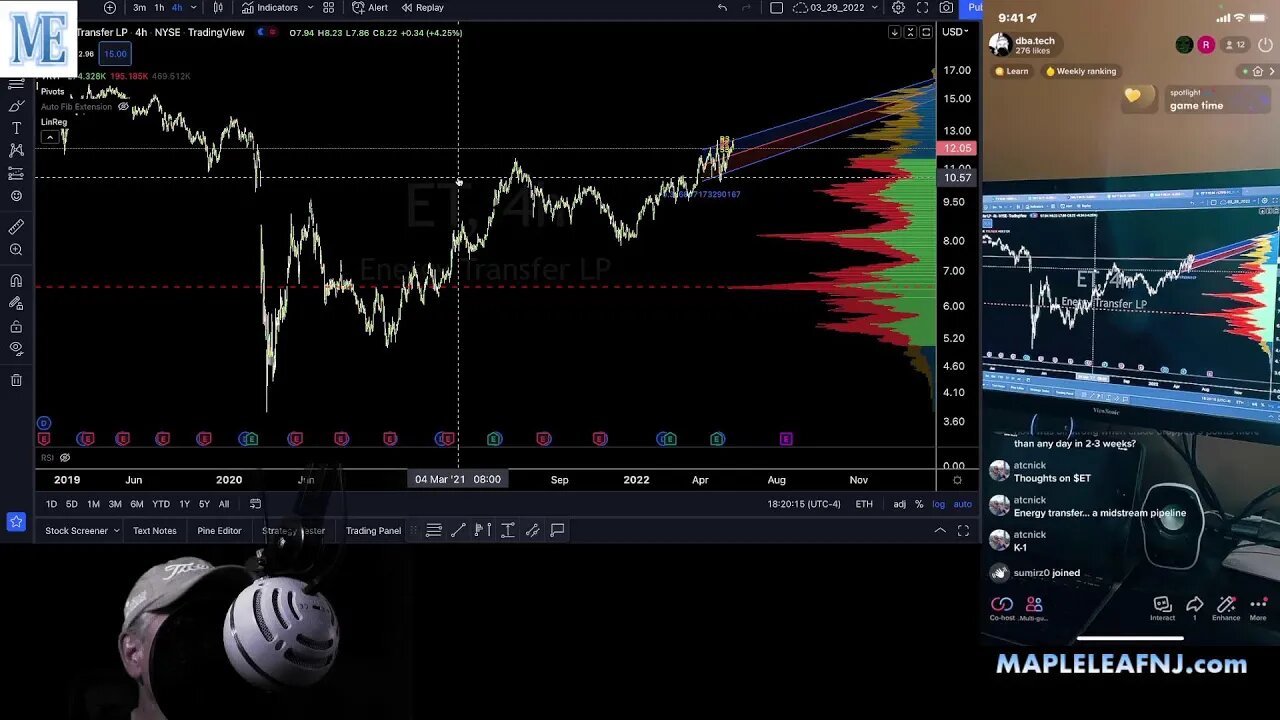The width and height of the screenshot is (1280, 720).
Task: Toggle percent scale mode
Action: [x=919, y=504]
